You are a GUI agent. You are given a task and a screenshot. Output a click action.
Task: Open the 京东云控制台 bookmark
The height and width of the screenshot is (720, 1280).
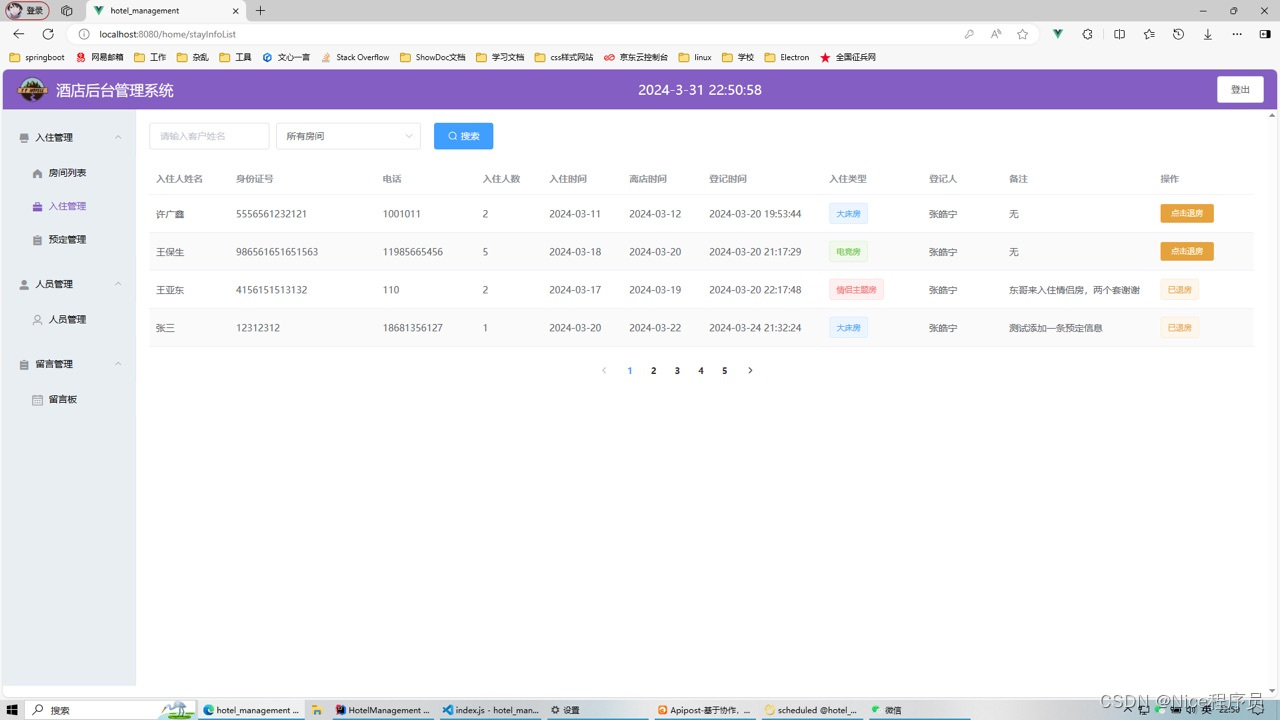click(636, 58)
